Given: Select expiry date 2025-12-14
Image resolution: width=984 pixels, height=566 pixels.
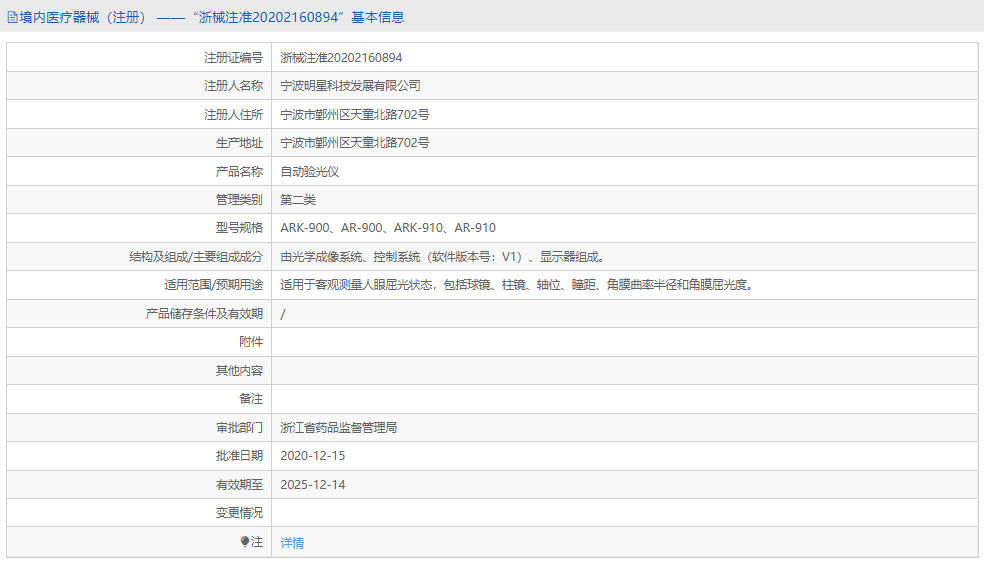Looking at the screenshot, I should click(313, 485).
